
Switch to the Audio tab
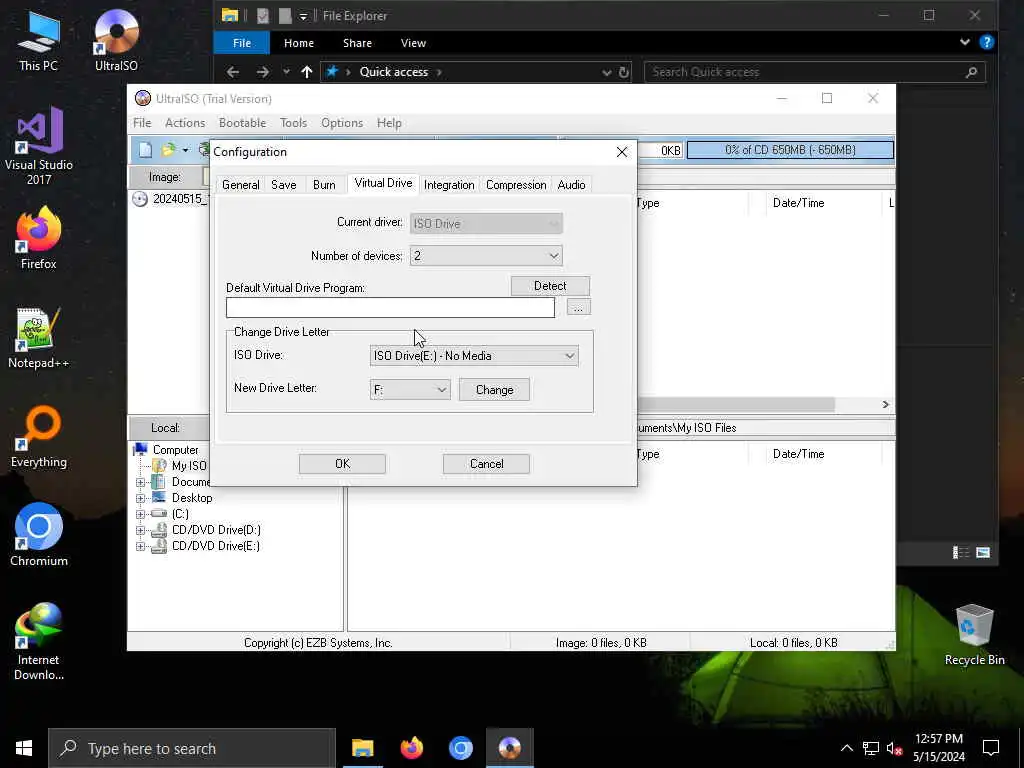(571, 185)
